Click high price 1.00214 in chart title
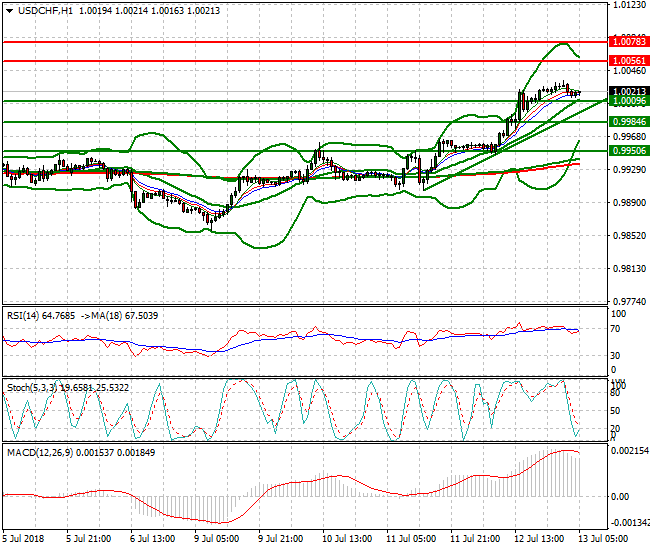 point(131,11)
